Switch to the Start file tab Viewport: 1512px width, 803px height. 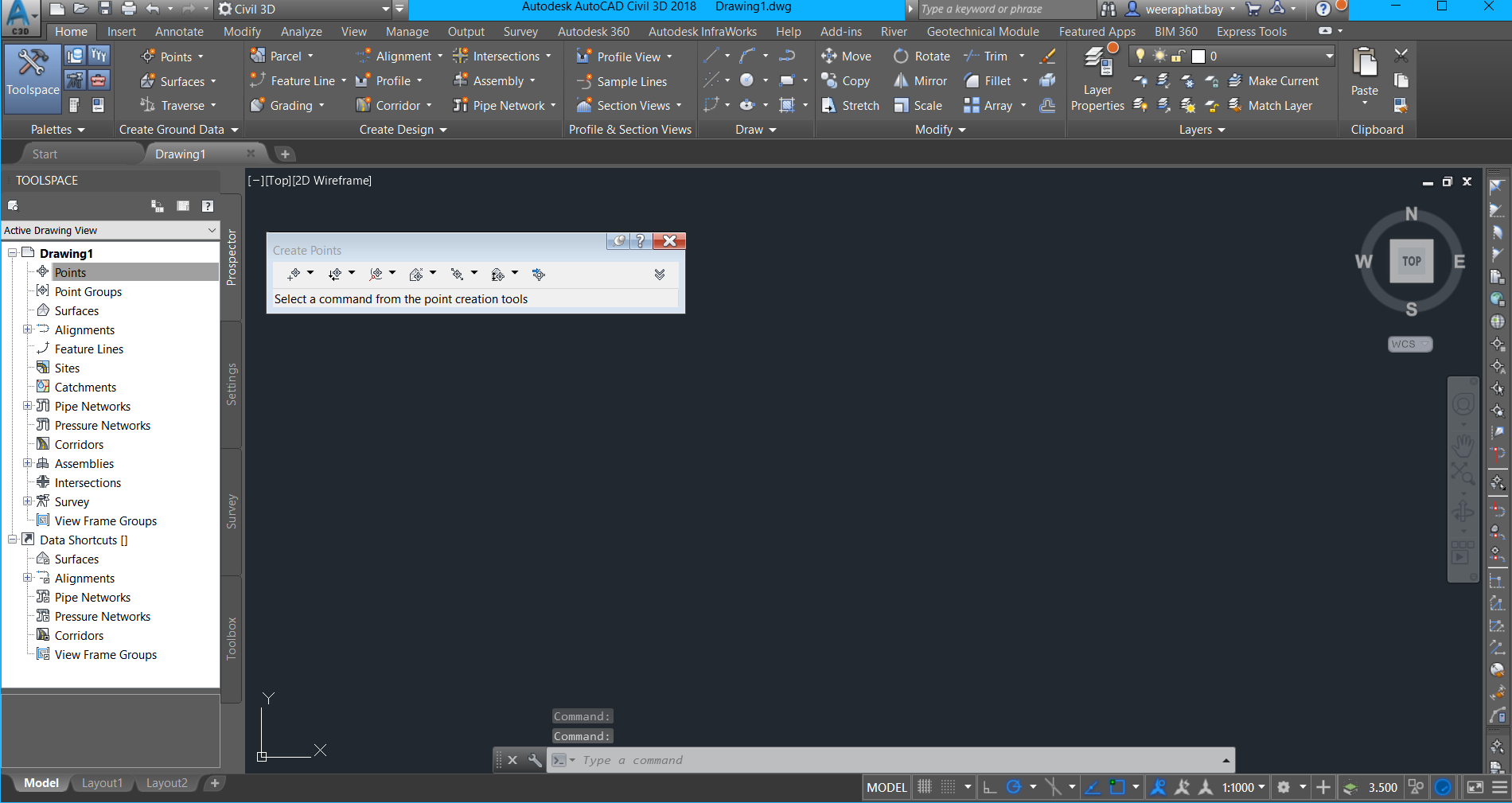pyautogui.click(x=45, y=154)
